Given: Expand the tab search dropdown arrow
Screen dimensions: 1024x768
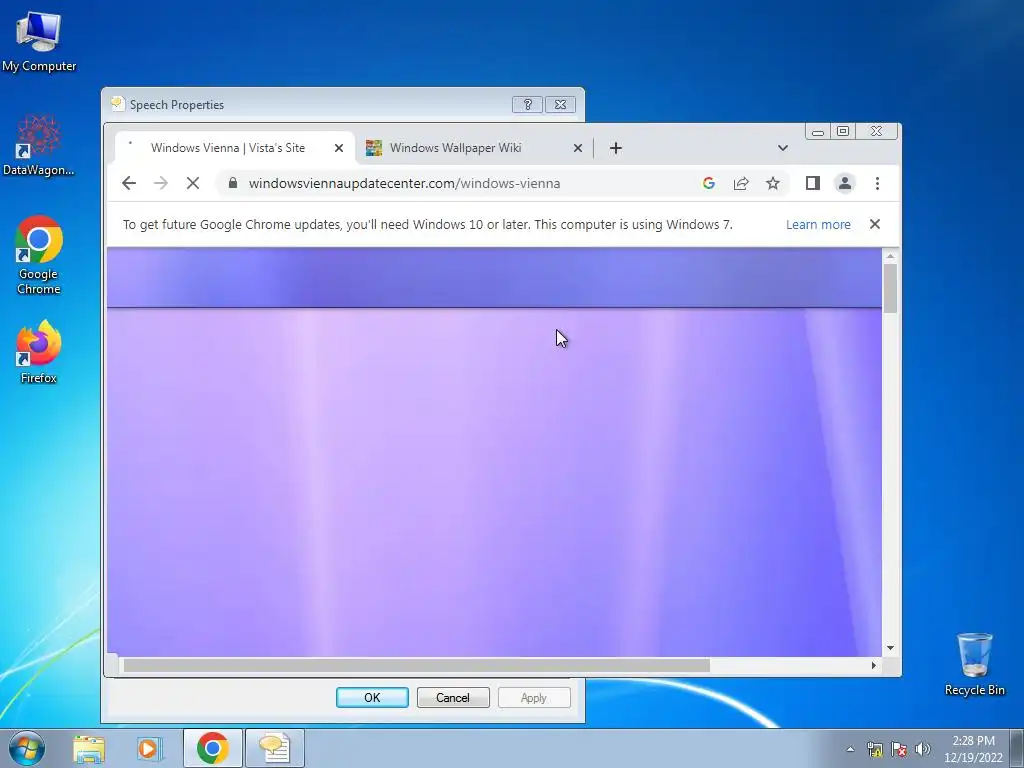Looking at the screenshot, I should click(782, 148).
